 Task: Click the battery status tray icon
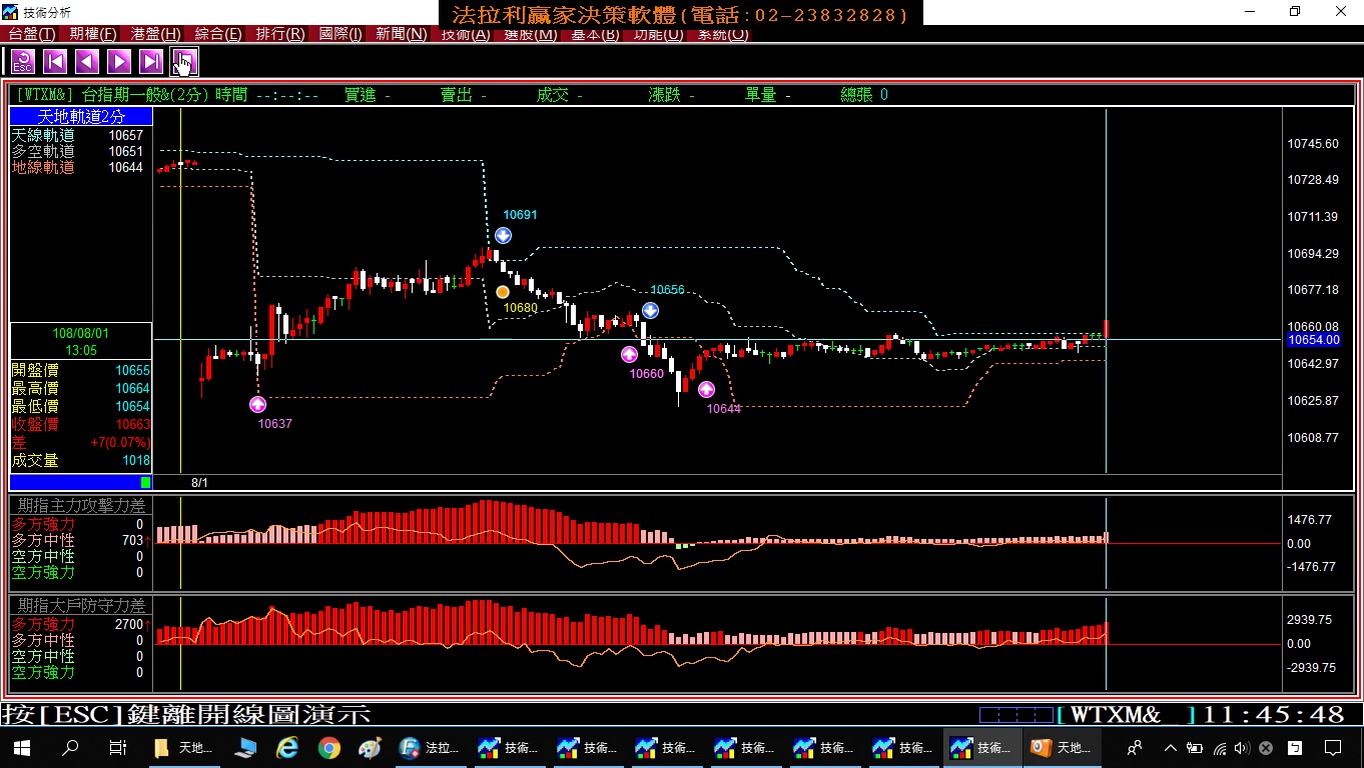coord(1195,747)
